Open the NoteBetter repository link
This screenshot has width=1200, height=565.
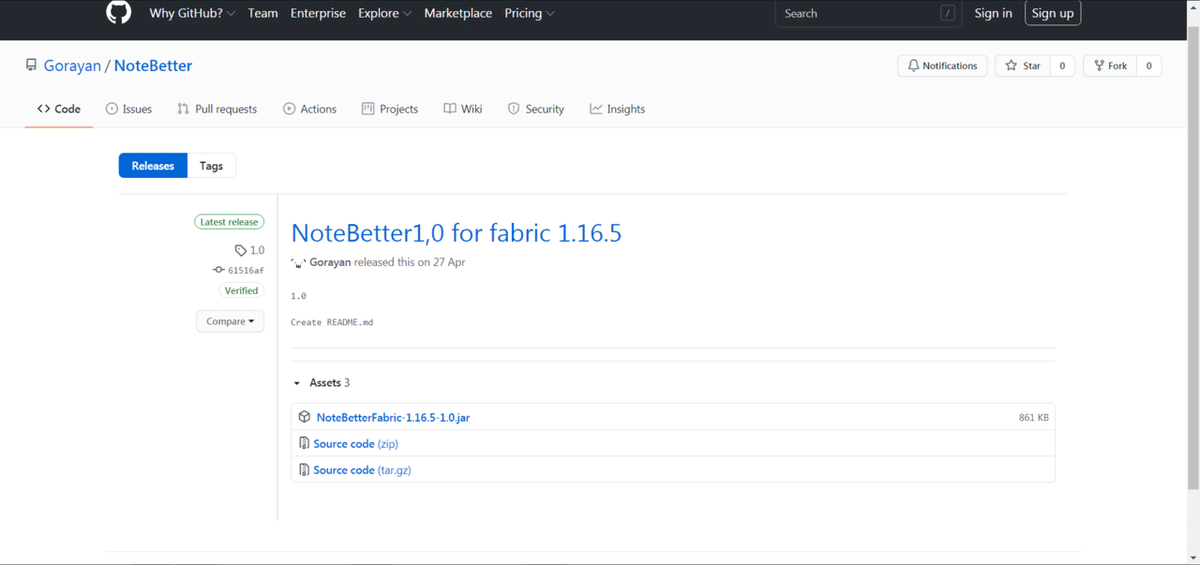(x=153, y=66)
